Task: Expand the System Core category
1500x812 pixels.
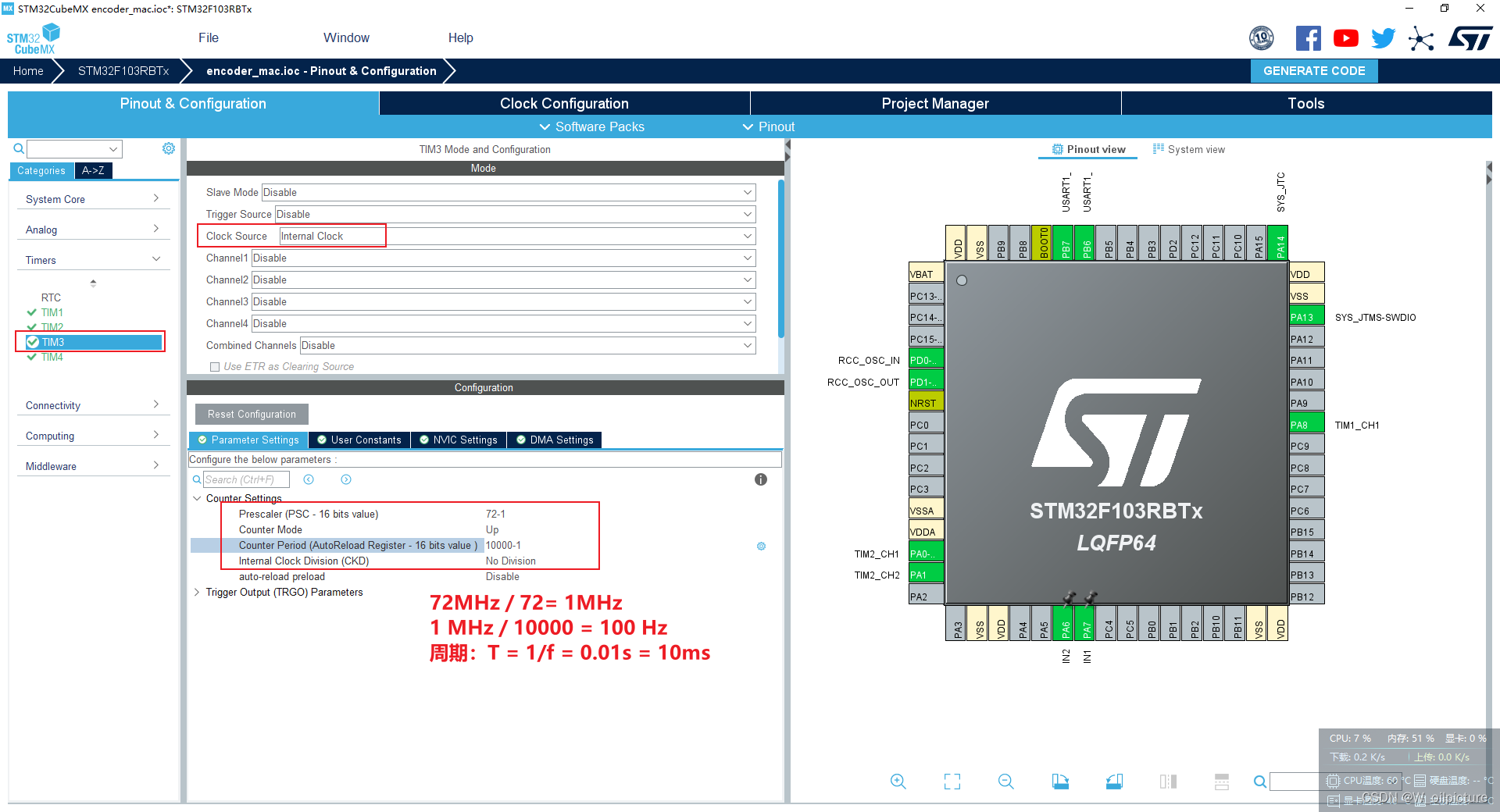Action: (92, 199)
